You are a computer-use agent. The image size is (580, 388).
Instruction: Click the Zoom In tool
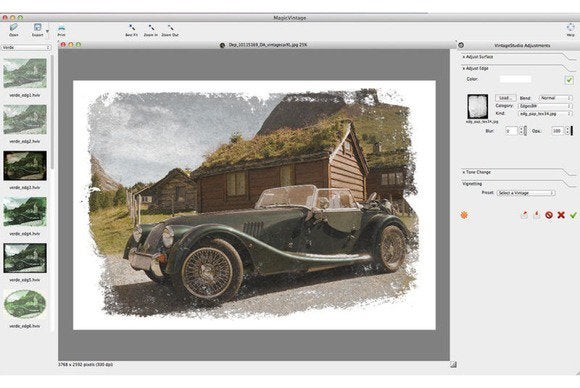click(151, 30)
